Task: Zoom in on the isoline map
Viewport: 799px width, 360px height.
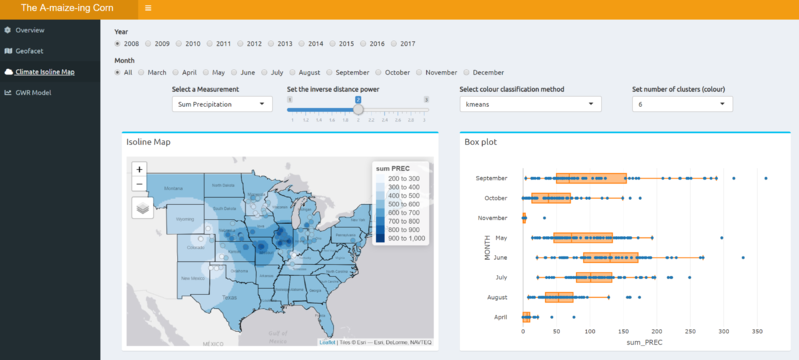Action: [x=140, y=169]
